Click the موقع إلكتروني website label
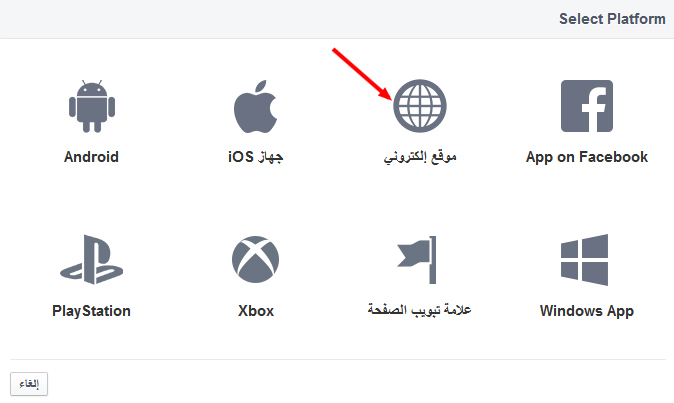Image resolution: width=674 pixels, height=403 pixels. 420,157
